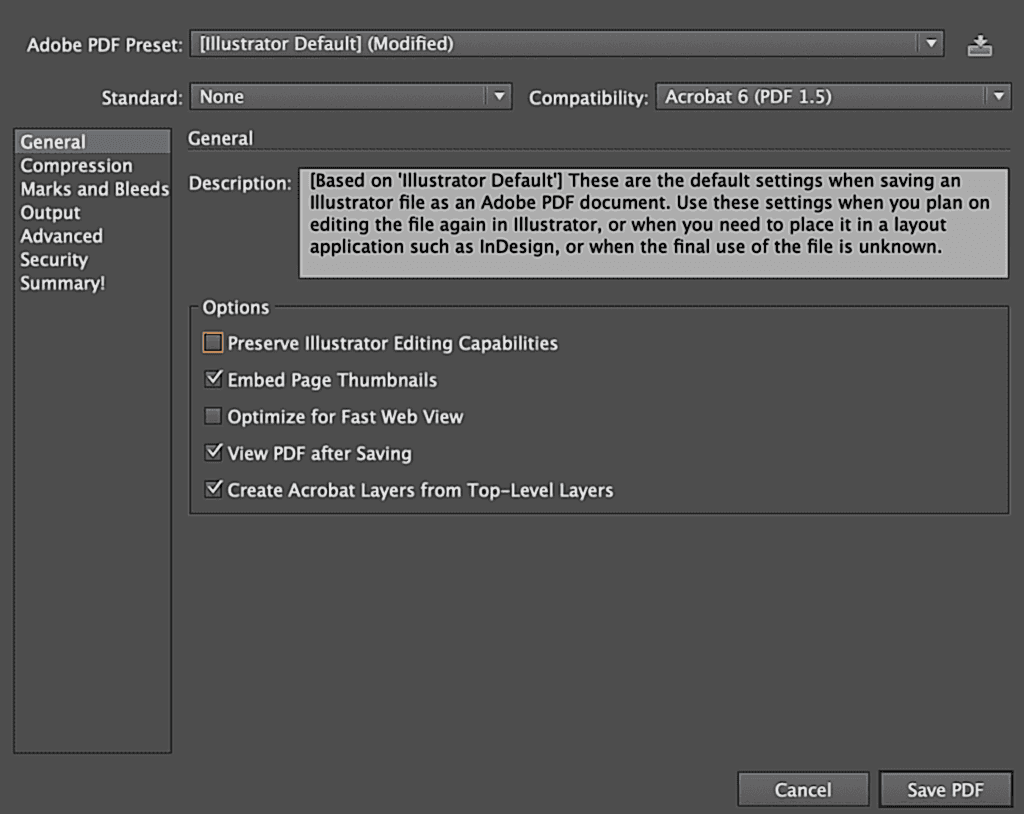Viewport: 1024px width, 814px height.
Task: Click the Save PDF button
Action: click(x=946, y=790)
